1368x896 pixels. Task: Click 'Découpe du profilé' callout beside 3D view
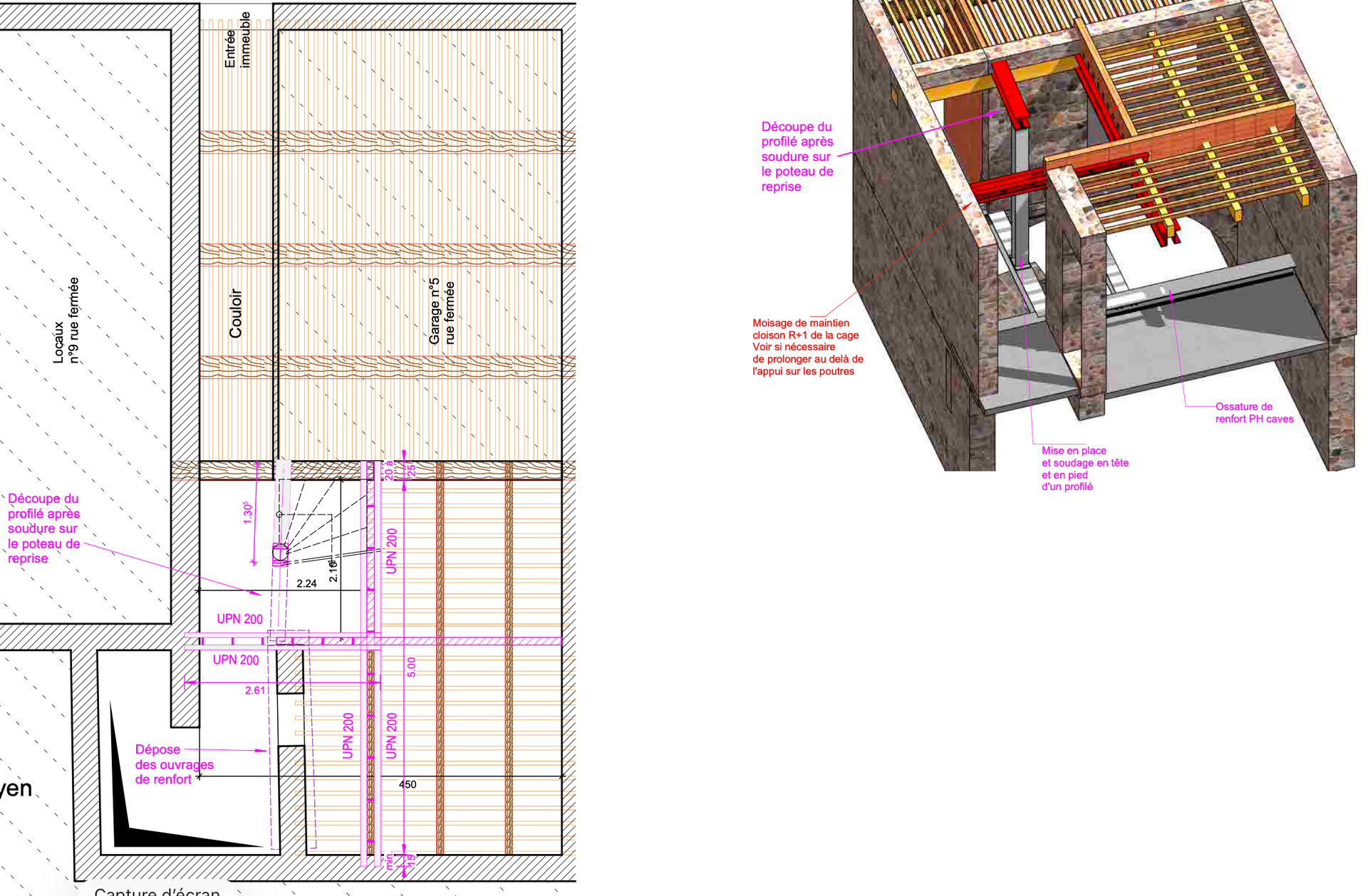click(797, 157)
